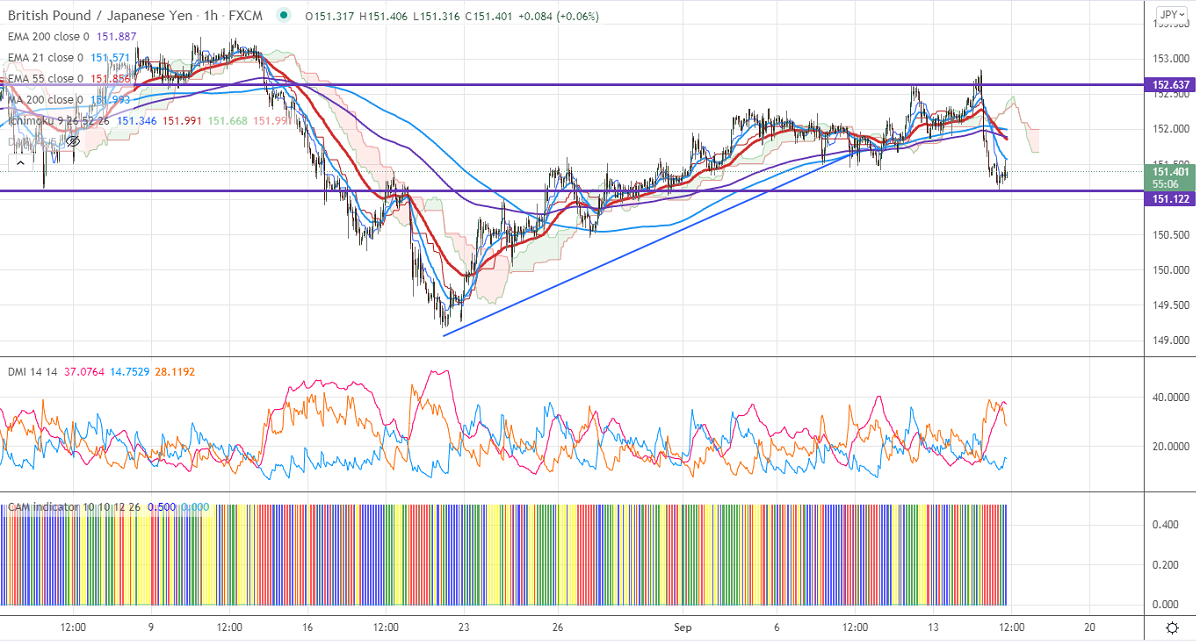This screenshot has height=643, width=1196.
Task: Click the 13 date label on time axis
Action: click(934, 628)
